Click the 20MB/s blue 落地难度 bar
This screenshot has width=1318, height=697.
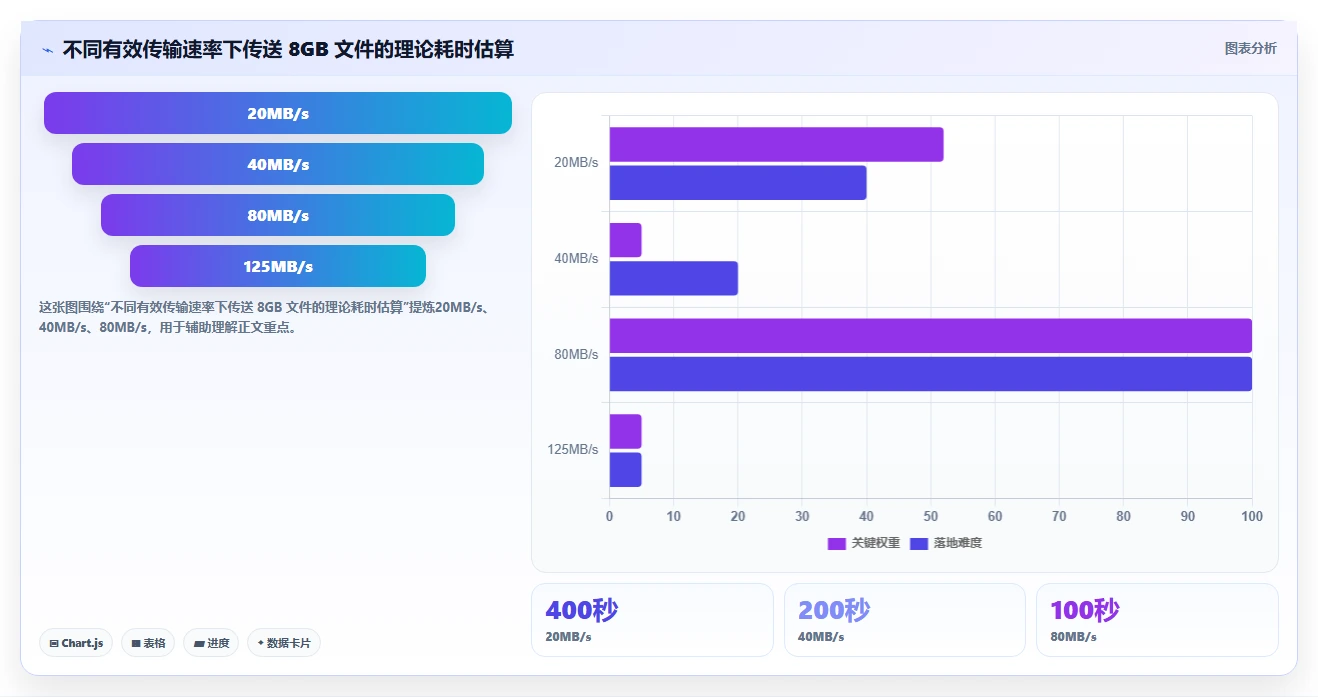pyautogui.click(x=738, y=182)
